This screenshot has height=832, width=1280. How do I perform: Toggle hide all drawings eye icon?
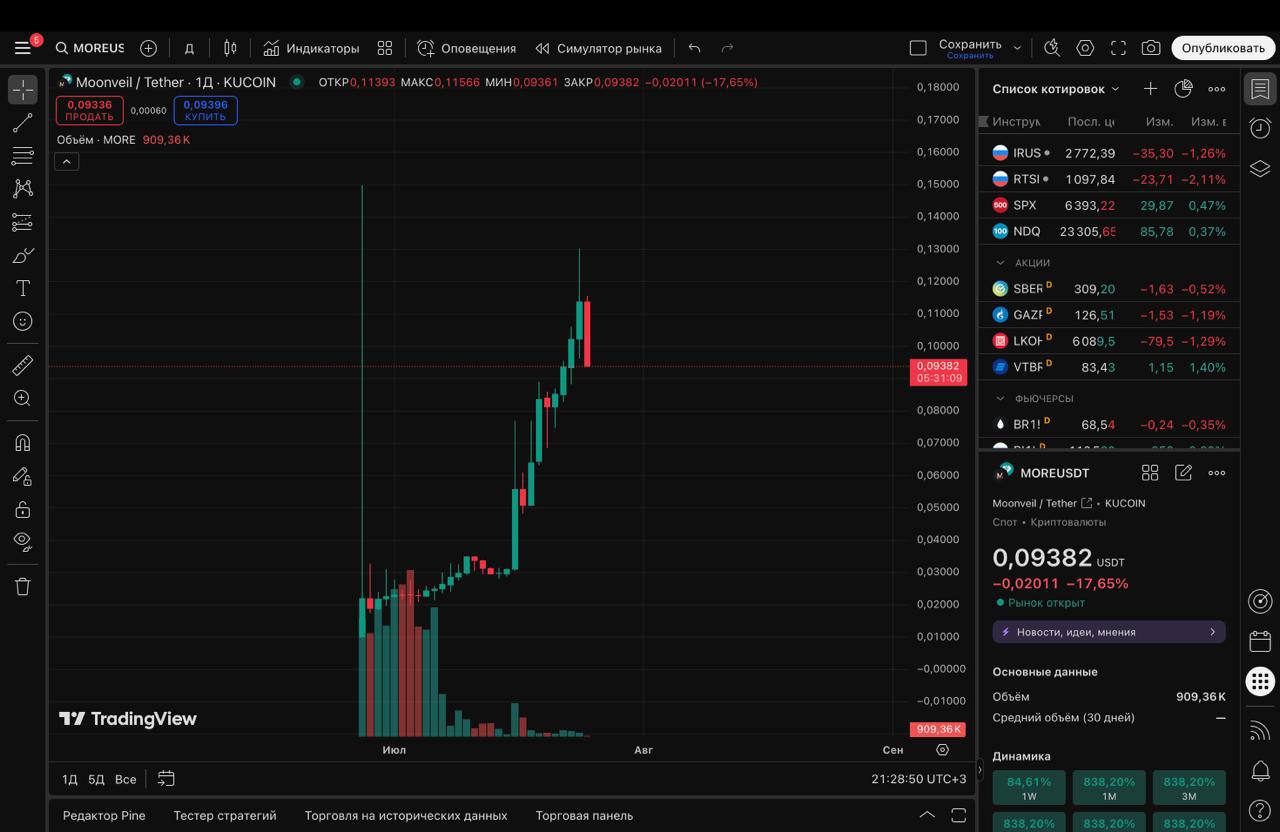click(23, 542)
